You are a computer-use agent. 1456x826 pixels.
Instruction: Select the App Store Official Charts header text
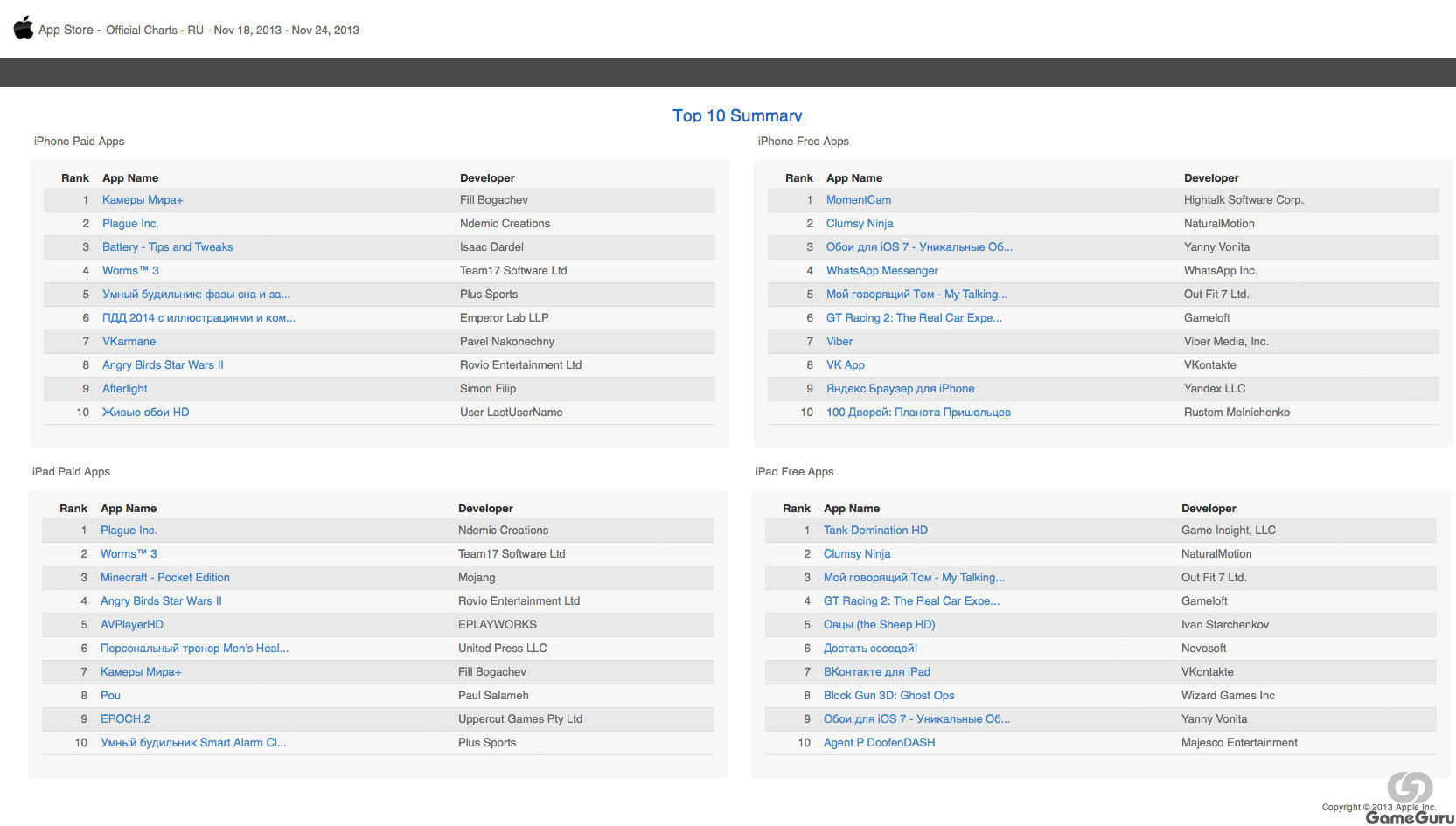tap(199, 30)
